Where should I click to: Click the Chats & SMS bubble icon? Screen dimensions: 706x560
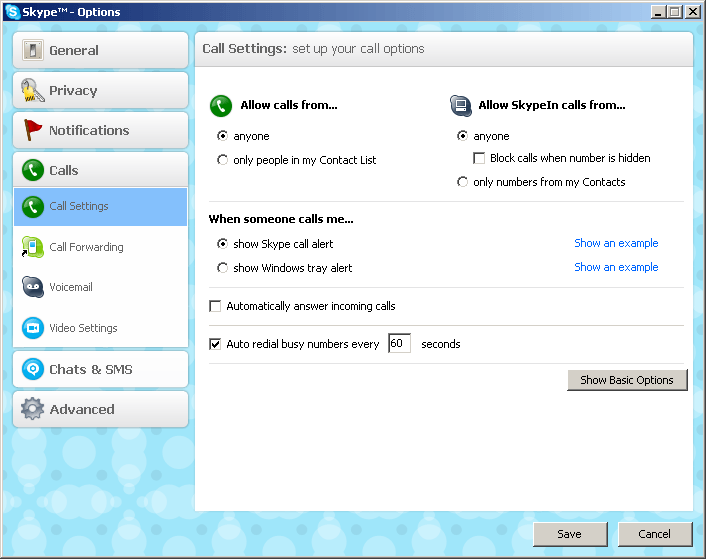(x=33, y=369)
